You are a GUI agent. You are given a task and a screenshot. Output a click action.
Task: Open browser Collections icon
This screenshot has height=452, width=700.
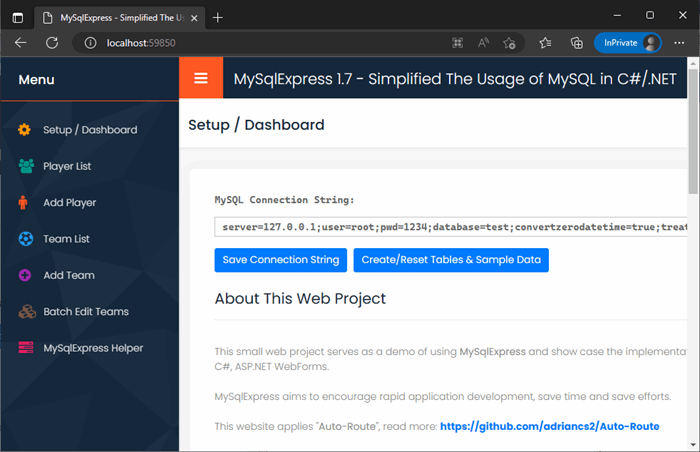click(576, 43)
